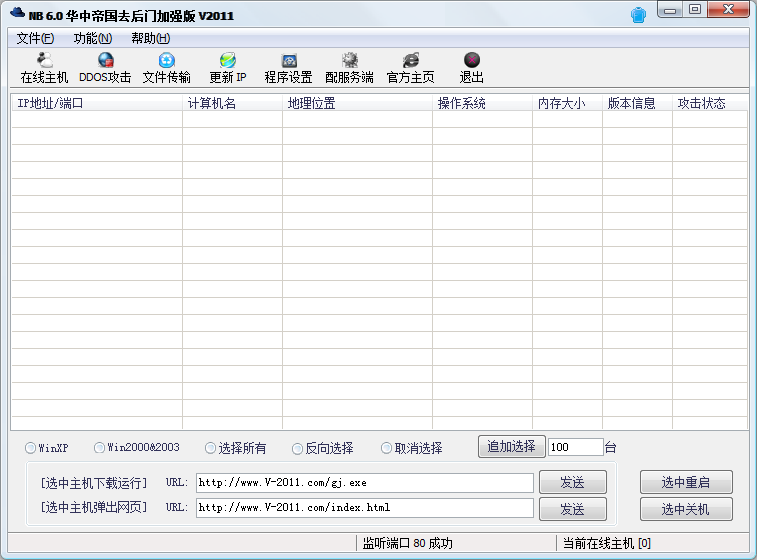Open the 文件传输 file transfer tool

(x=166, y=68)
